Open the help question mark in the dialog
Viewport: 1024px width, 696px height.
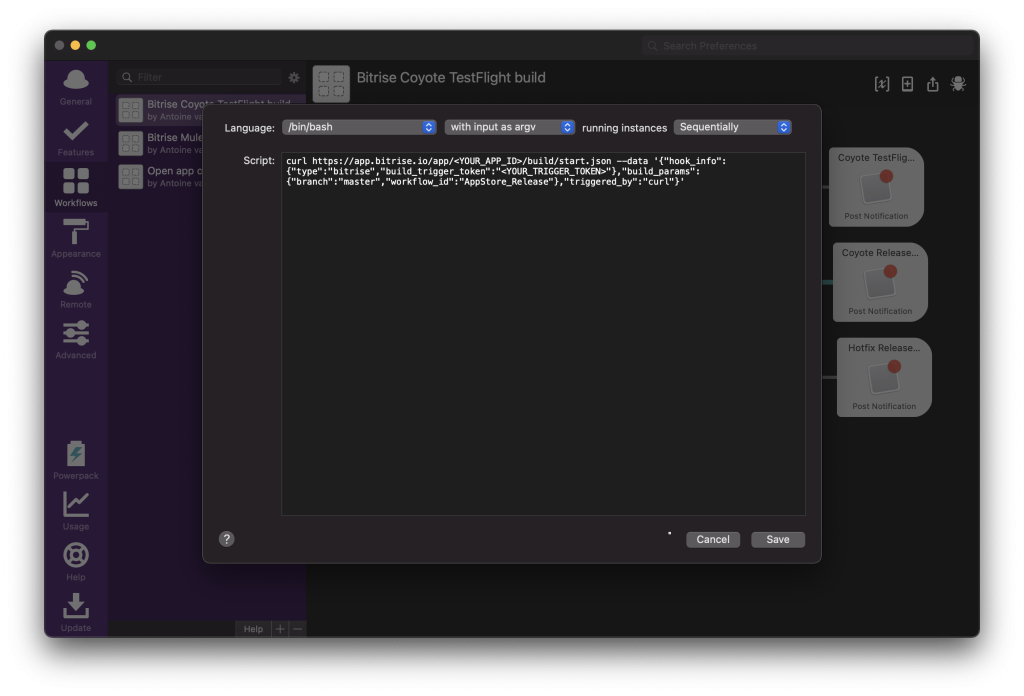pyautogui.click(x=226, y=539)
